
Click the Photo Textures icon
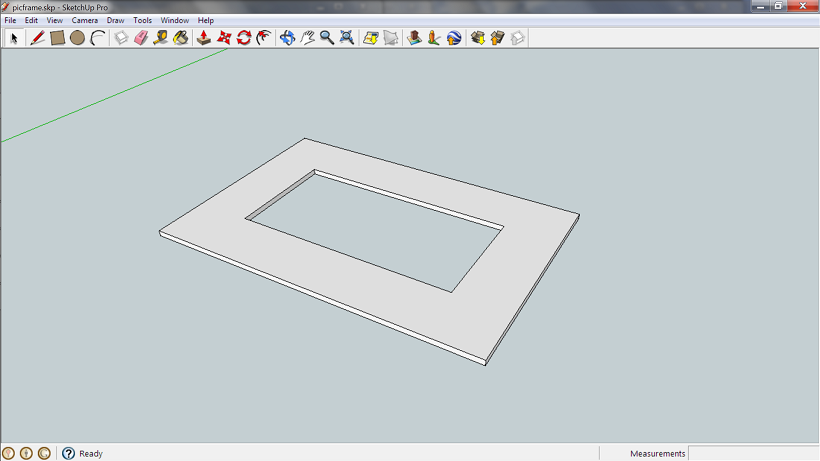point(434,38)
